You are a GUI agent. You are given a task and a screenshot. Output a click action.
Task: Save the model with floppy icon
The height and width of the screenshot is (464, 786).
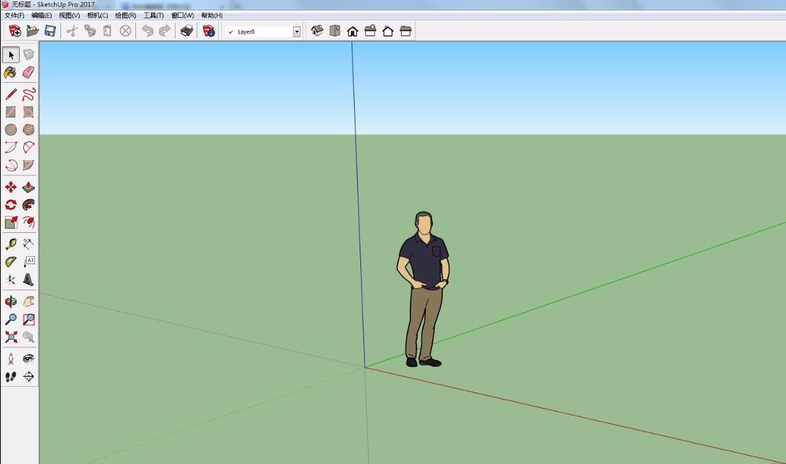(x=50, y=31)
